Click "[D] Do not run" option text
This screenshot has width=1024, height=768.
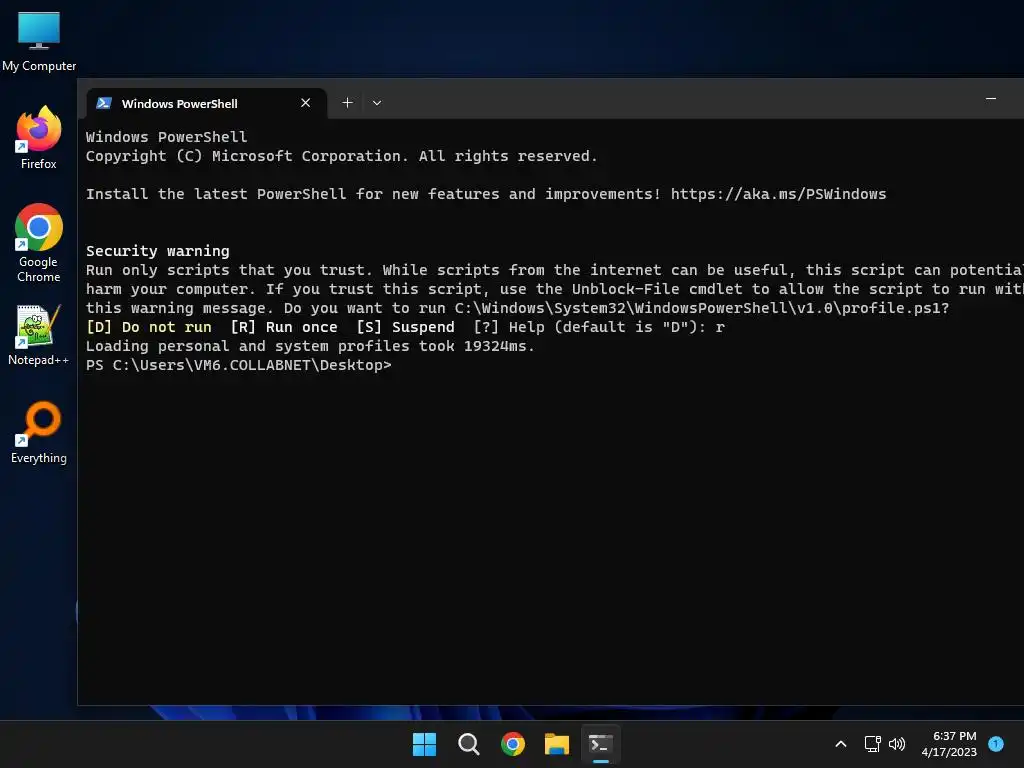[x=149, y=327]
